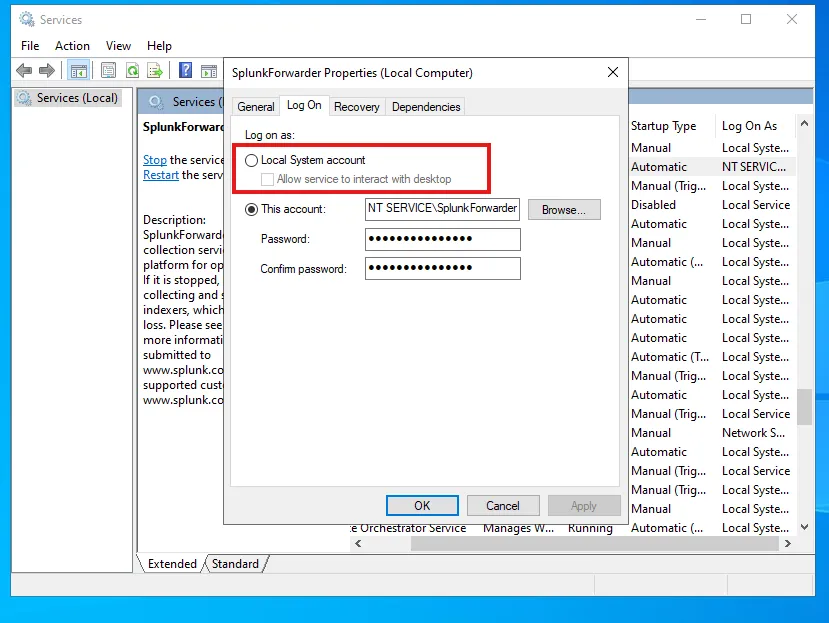
Task: Click the Password input field
Action: 442,240
